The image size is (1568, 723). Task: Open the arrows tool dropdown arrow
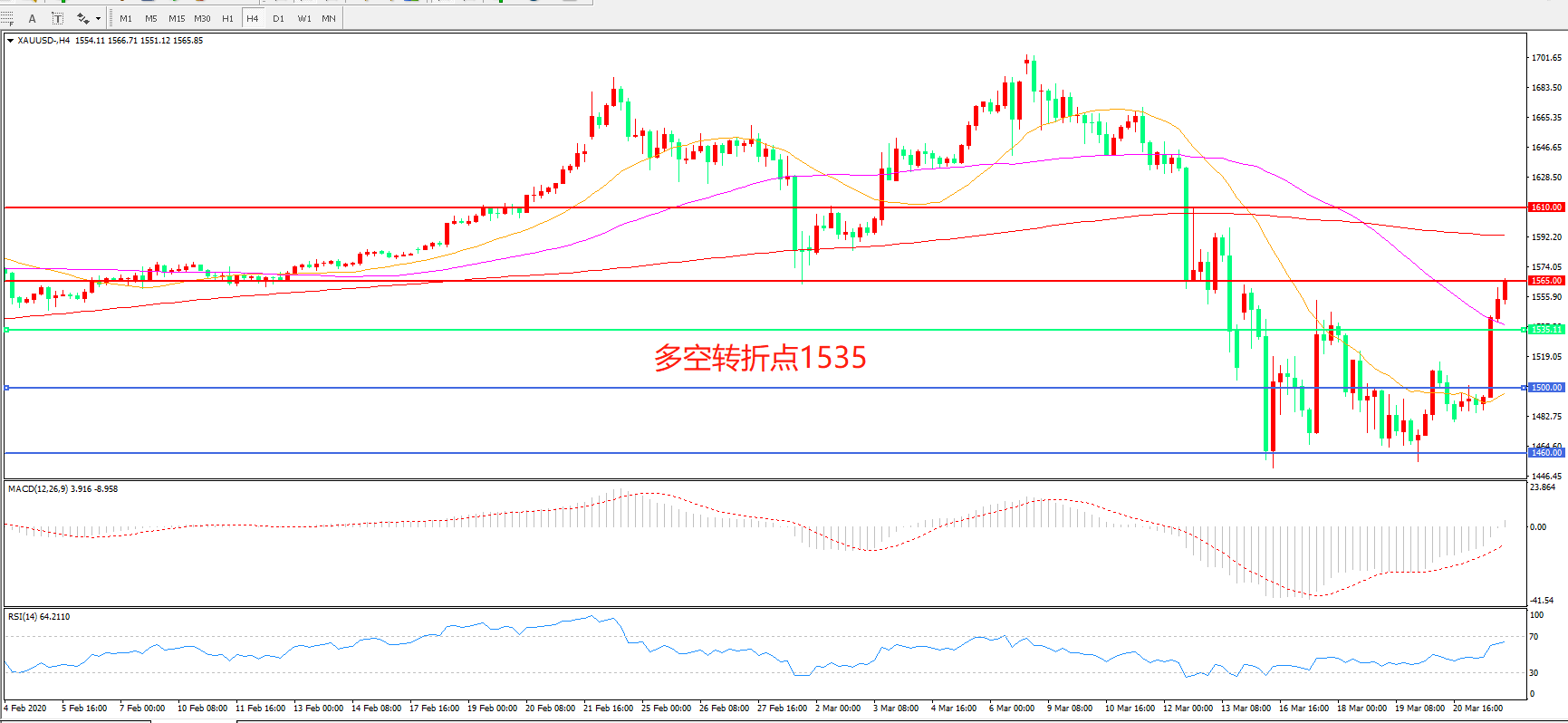(x=98, y=18)
